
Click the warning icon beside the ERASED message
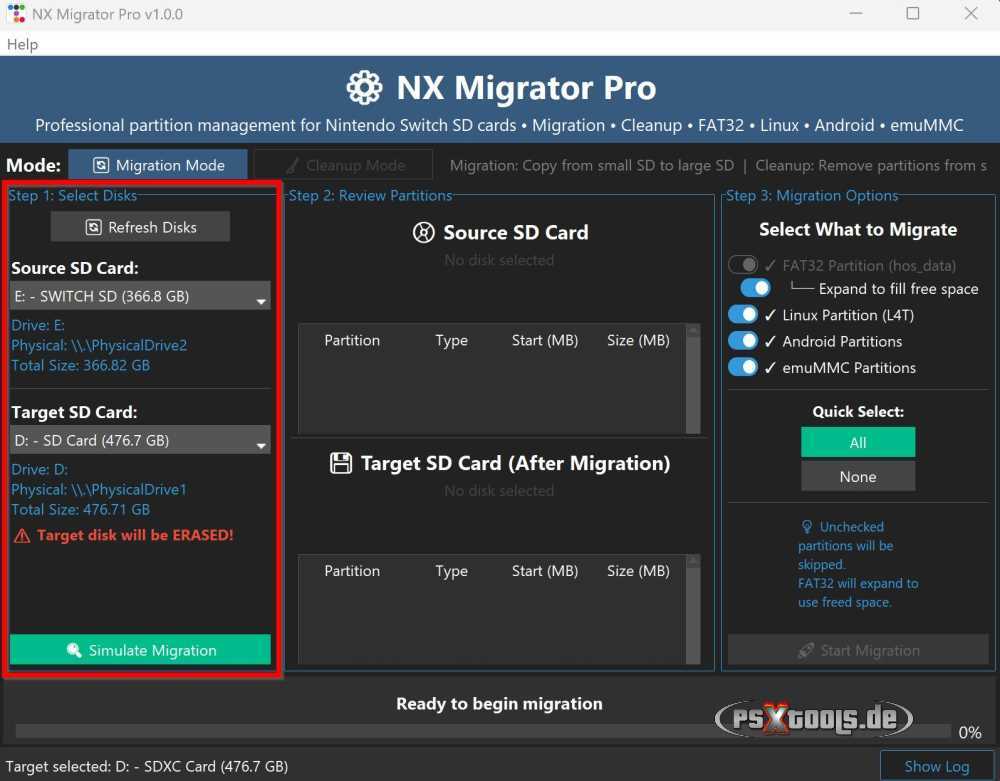(23, 535)
